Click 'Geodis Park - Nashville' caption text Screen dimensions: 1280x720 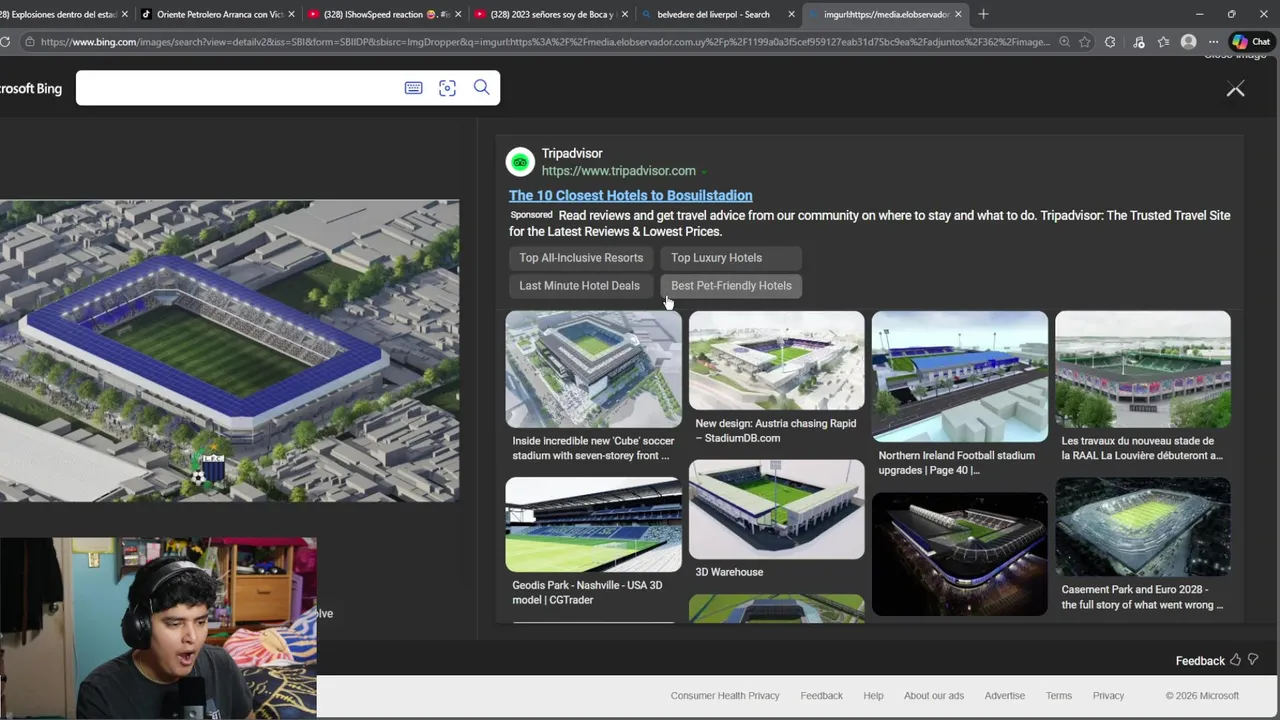click(x=587, y=592)
